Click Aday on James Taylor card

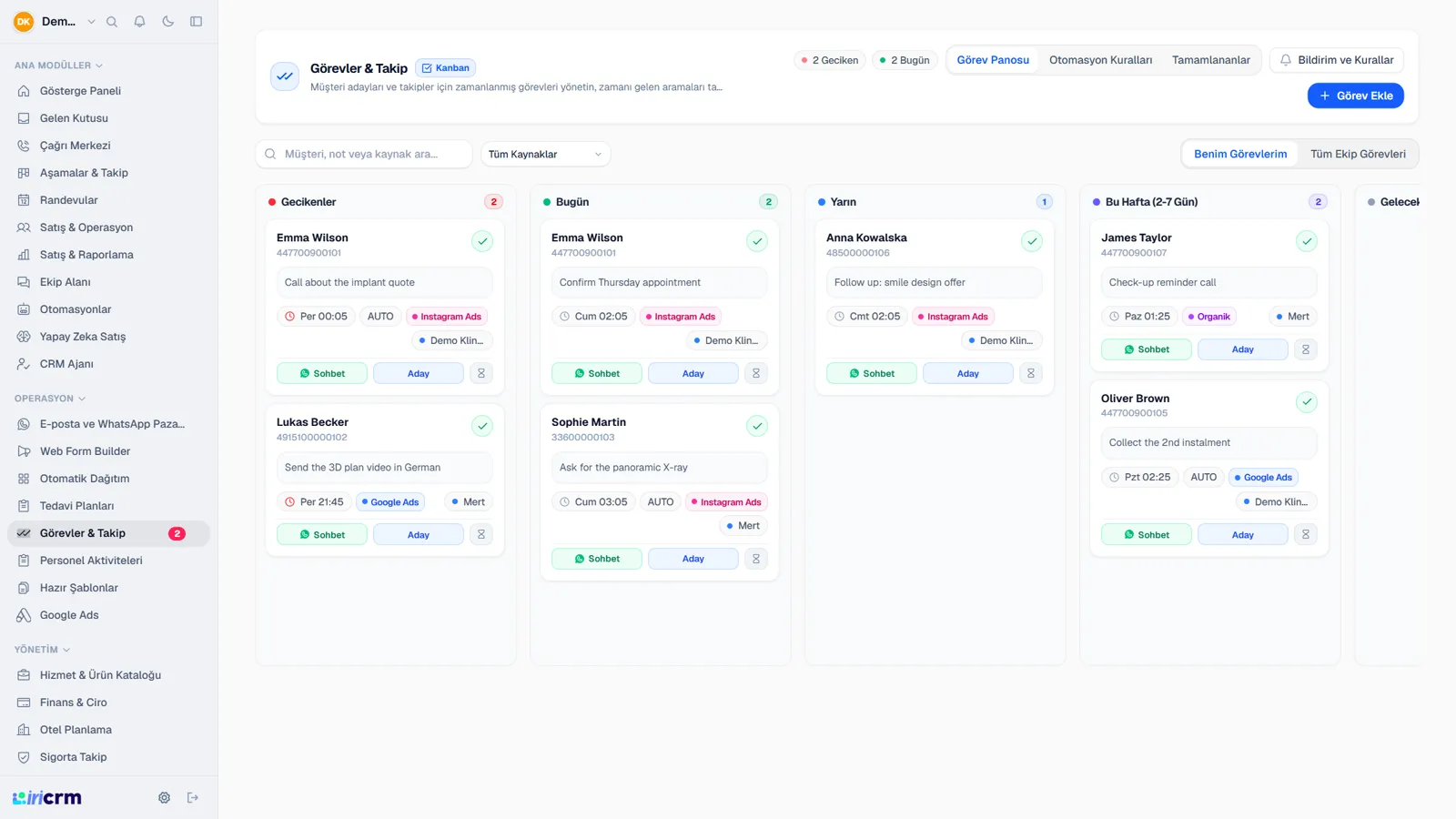pyautogui.click(x=1243, y=349)
